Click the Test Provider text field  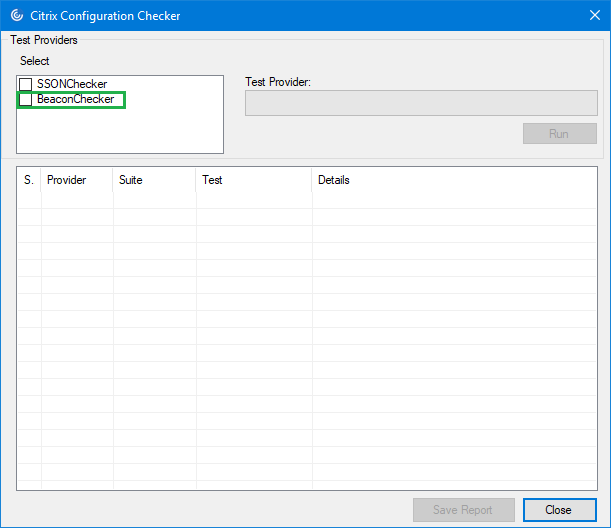coord(421,103)
